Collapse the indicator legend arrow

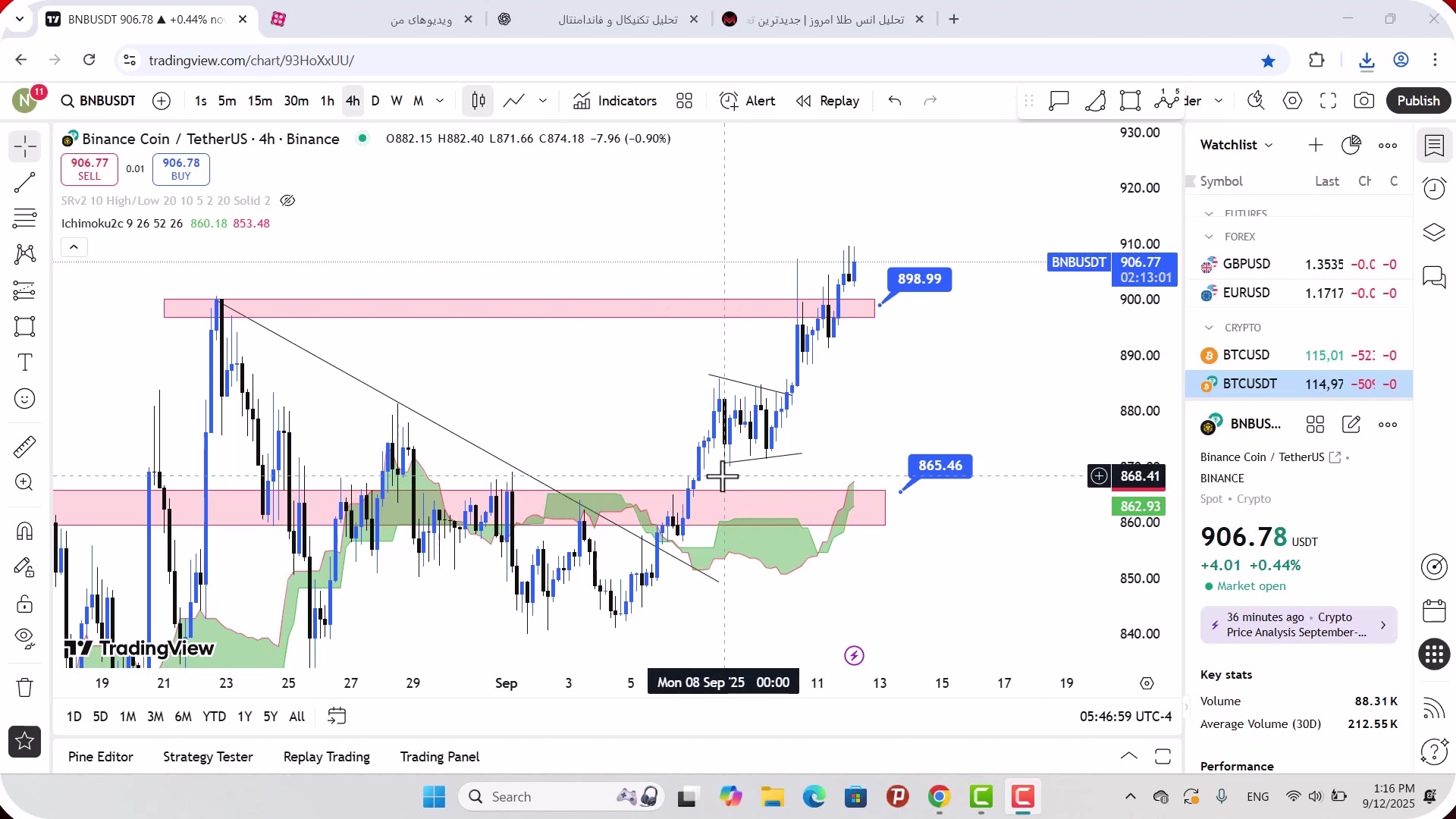74,247
